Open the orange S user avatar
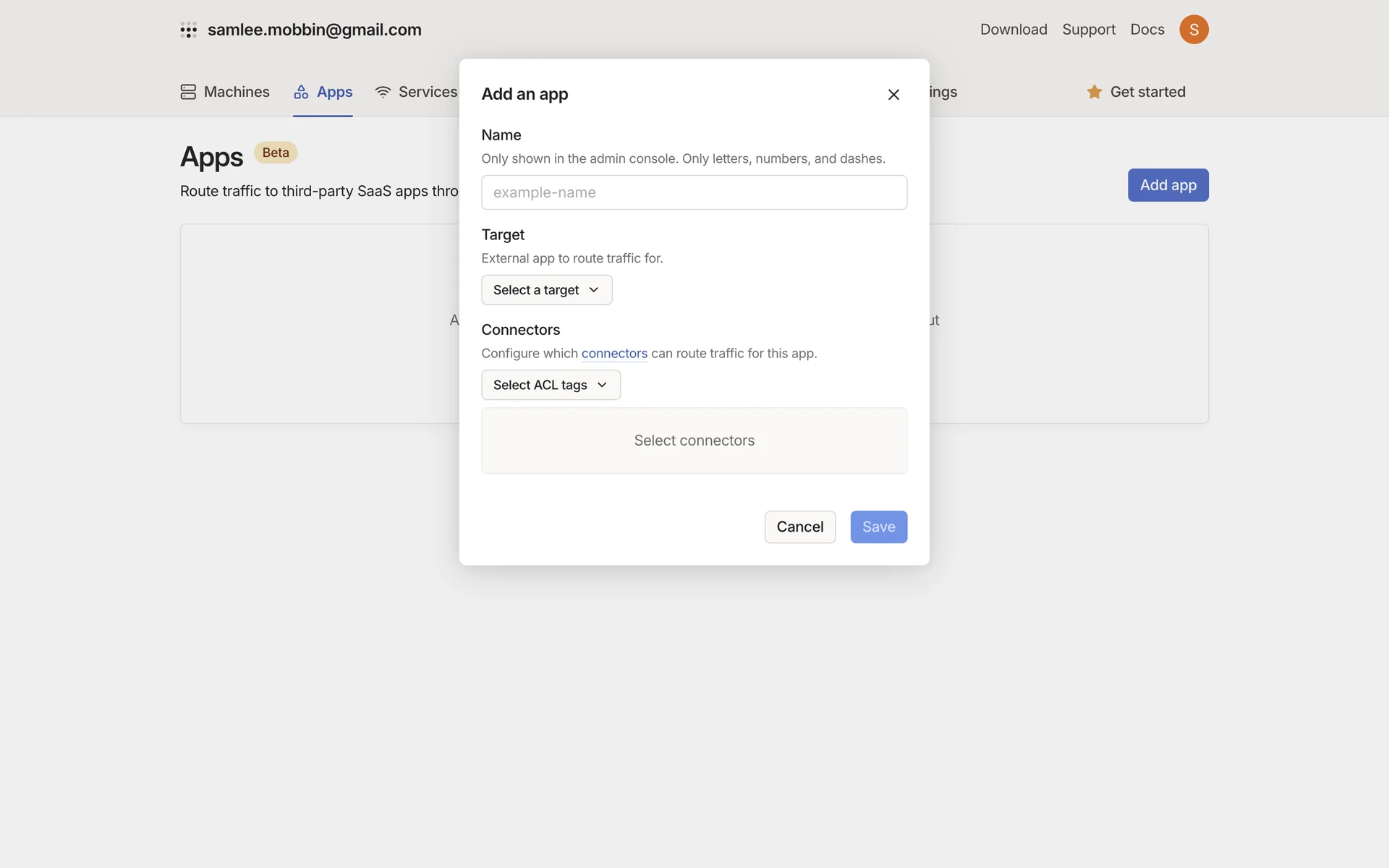Screen dimensions: 1389x868 (1194, 30)
